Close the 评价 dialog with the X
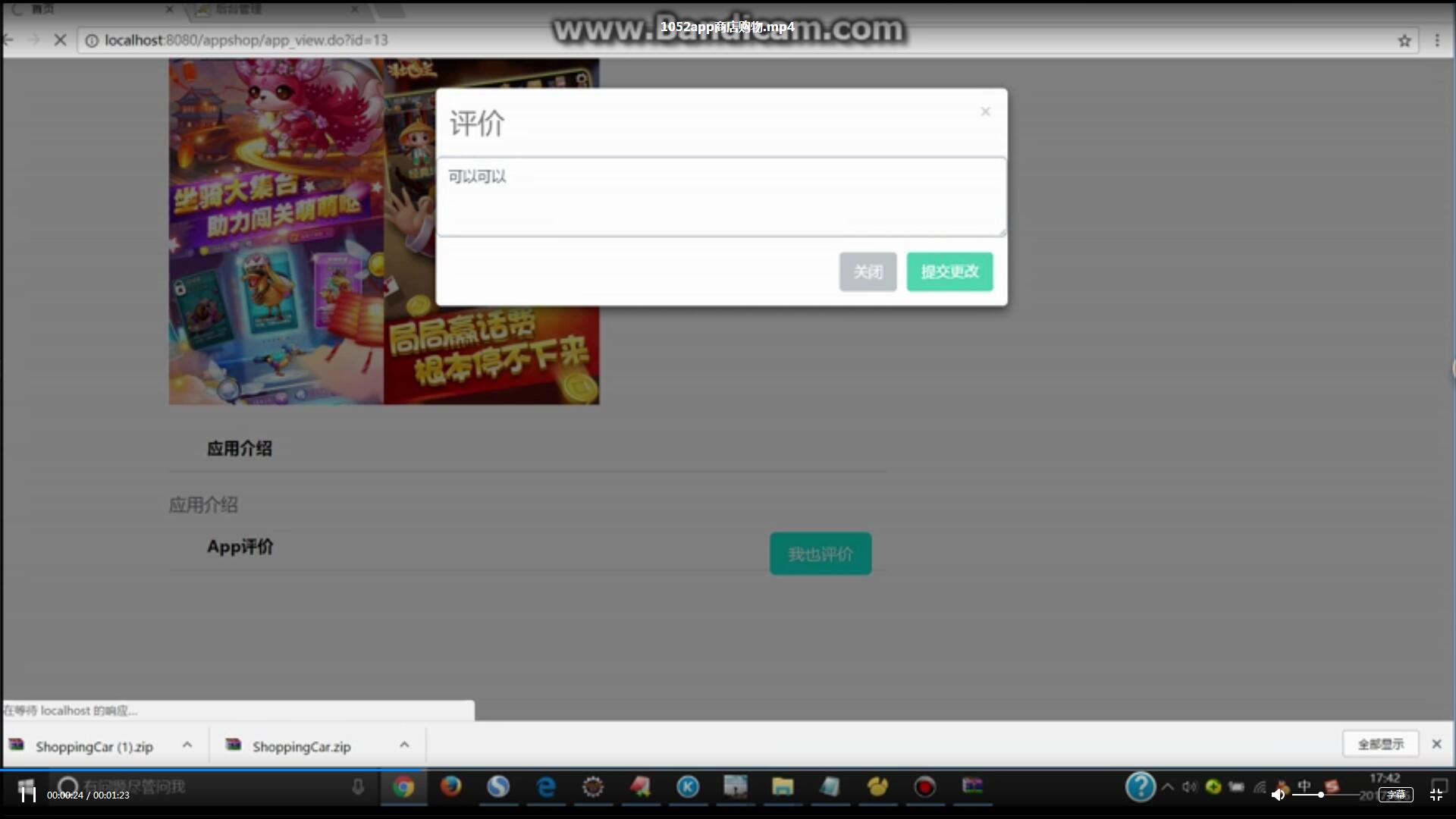 (985, 111)
